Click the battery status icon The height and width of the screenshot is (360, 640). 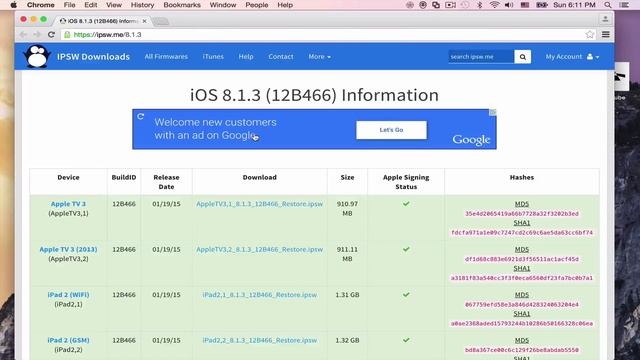[542, 5]
